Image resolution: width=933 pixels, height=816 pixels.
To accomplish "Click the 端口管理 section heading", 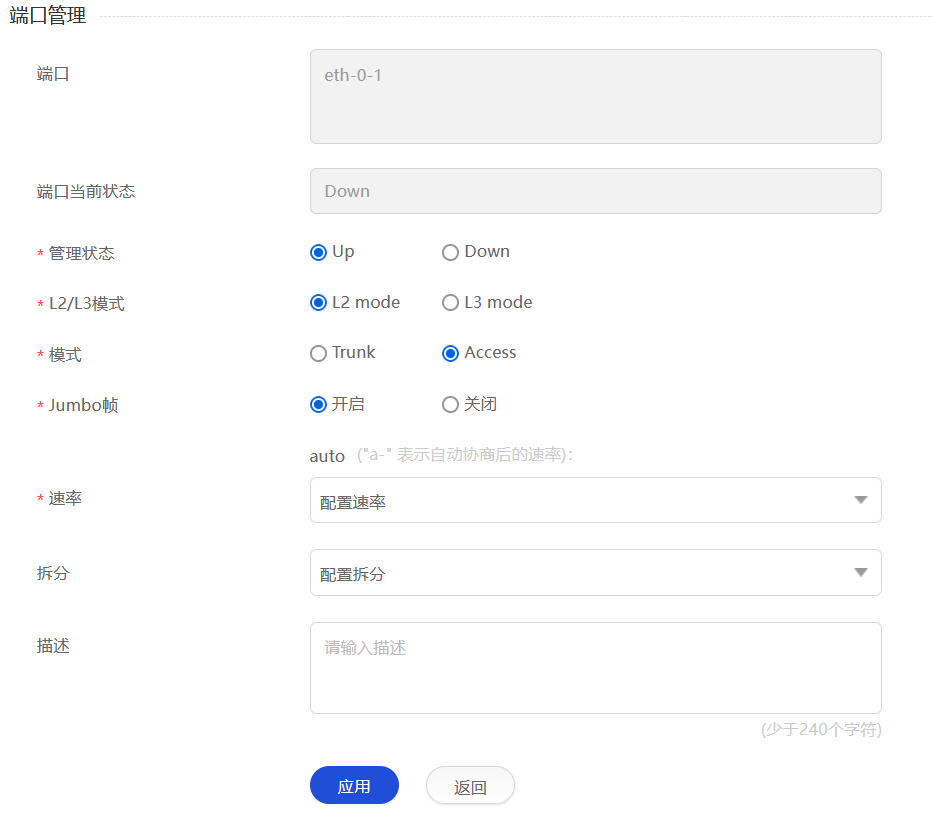I will (48, 15).
